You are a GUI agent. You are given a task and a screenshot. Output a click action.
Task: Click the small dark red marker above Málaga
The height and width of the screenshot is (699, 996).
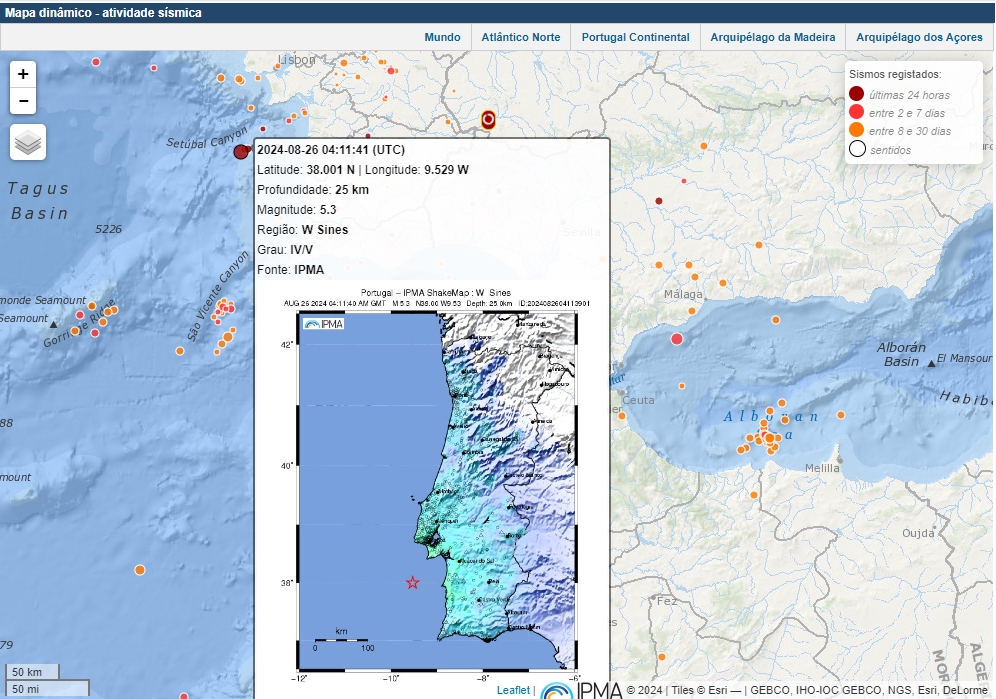click(x=659, y=201)
